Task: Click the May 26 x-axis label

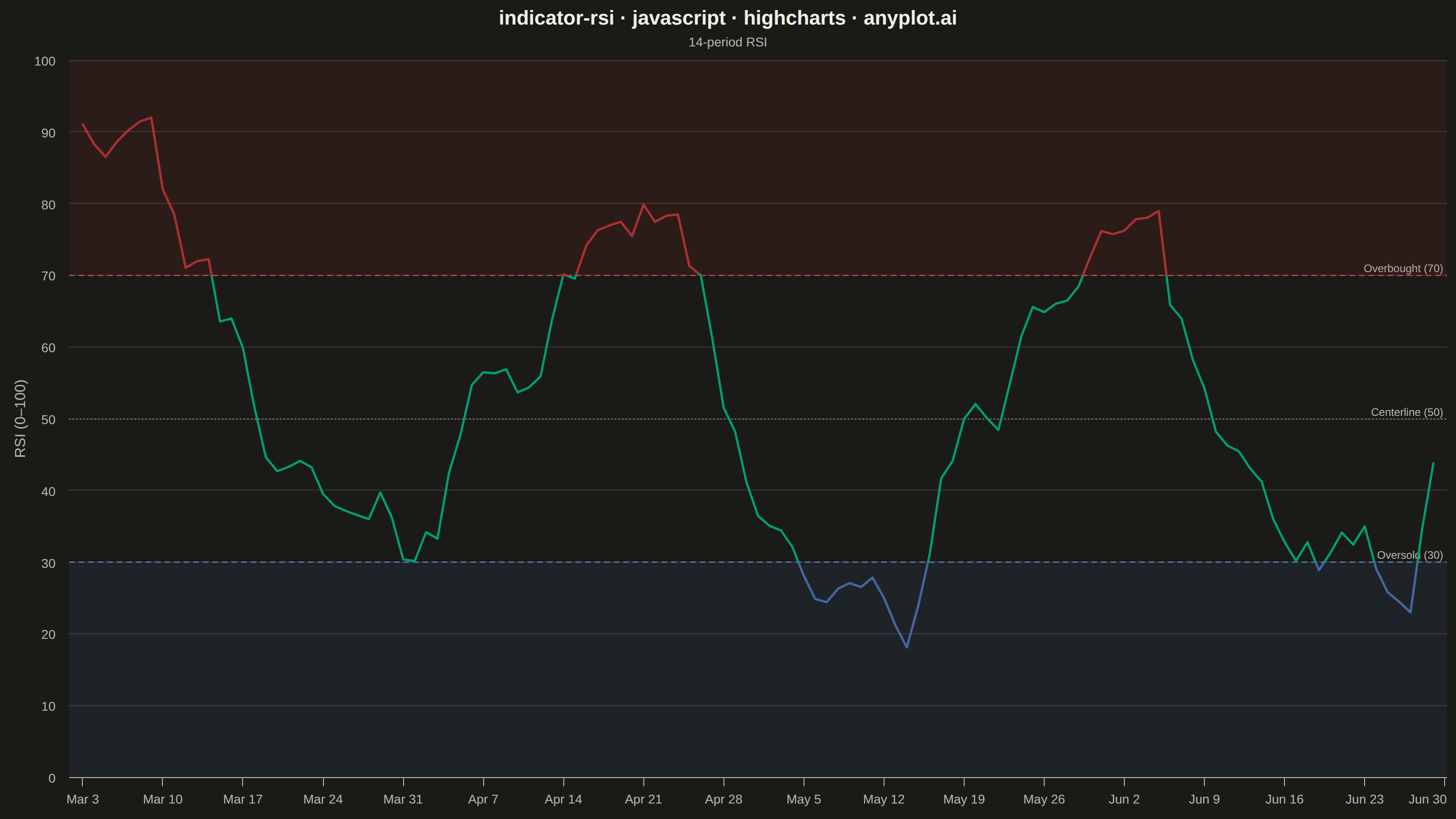Action: 1044,799
